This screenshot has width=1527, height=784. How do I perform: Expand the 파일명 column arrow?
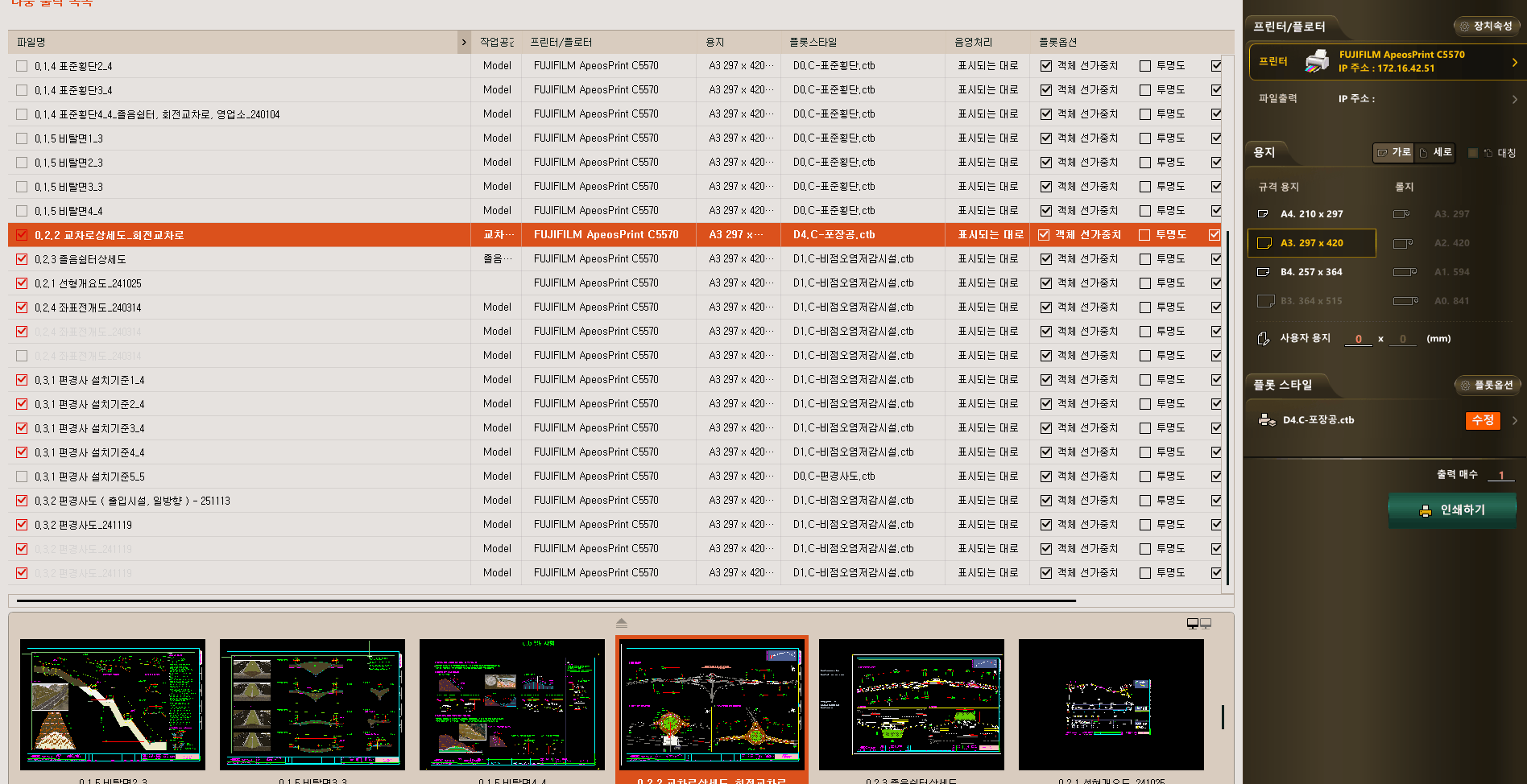pos(464,42)
